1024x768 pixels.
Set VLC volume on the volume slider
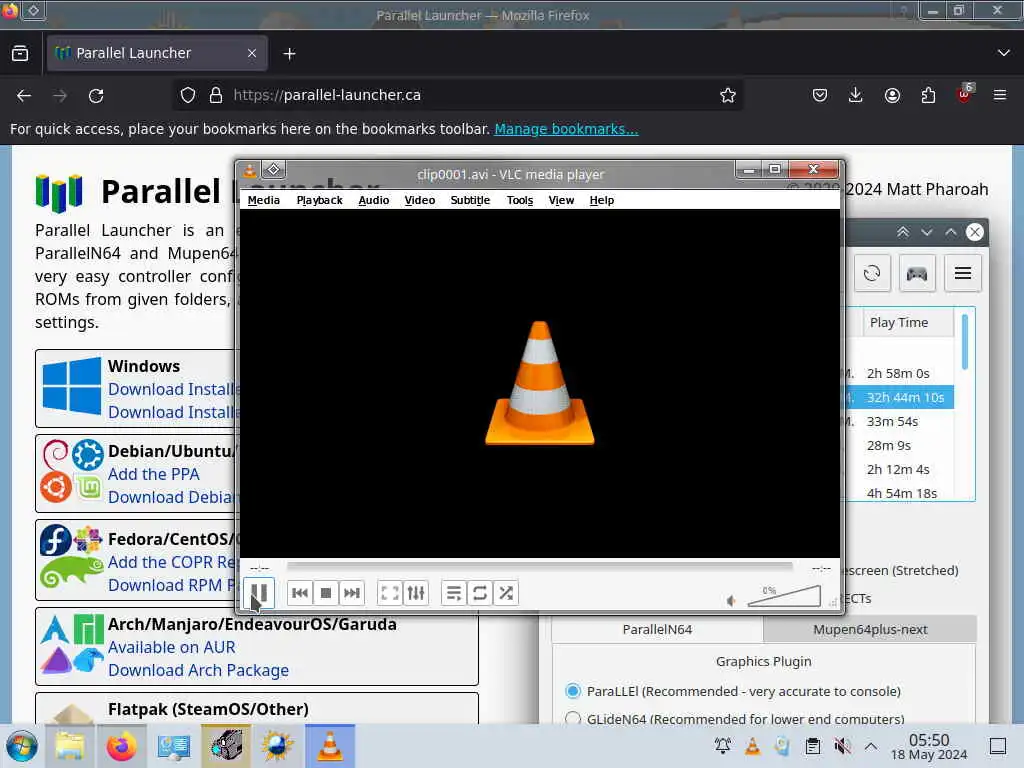[784, 596]
